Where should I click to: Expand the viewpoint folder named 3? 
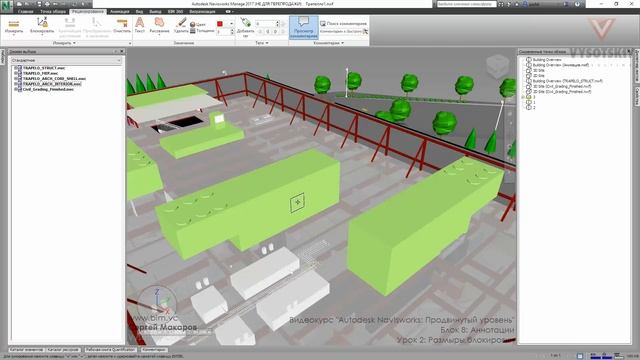[x=522, y=97]
